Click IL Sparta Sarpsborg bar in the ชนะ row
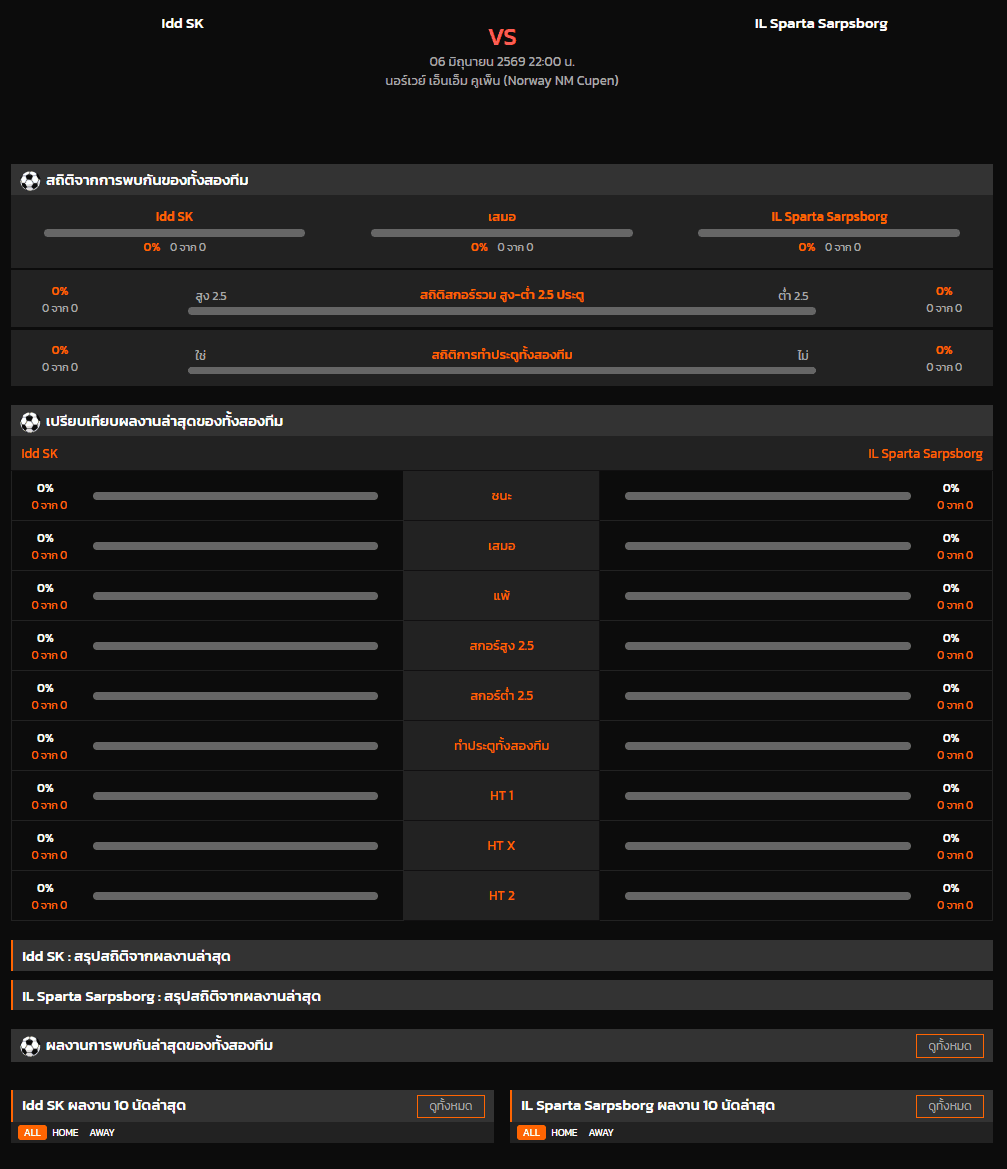 [768, 497]
